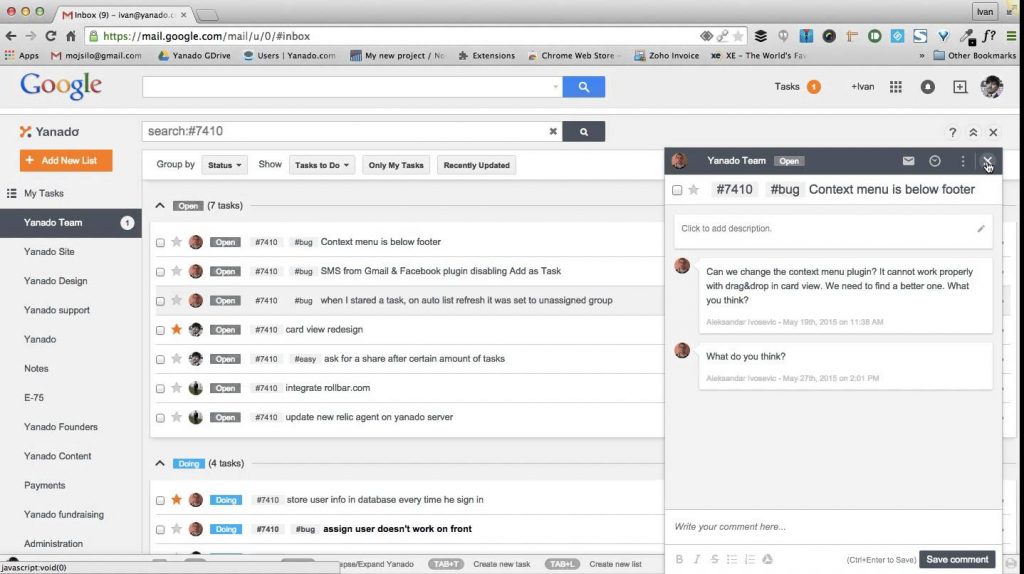Select the Yanado Design list
The height and width of the screenshot is (574, 1024).
tap(56, 281)
